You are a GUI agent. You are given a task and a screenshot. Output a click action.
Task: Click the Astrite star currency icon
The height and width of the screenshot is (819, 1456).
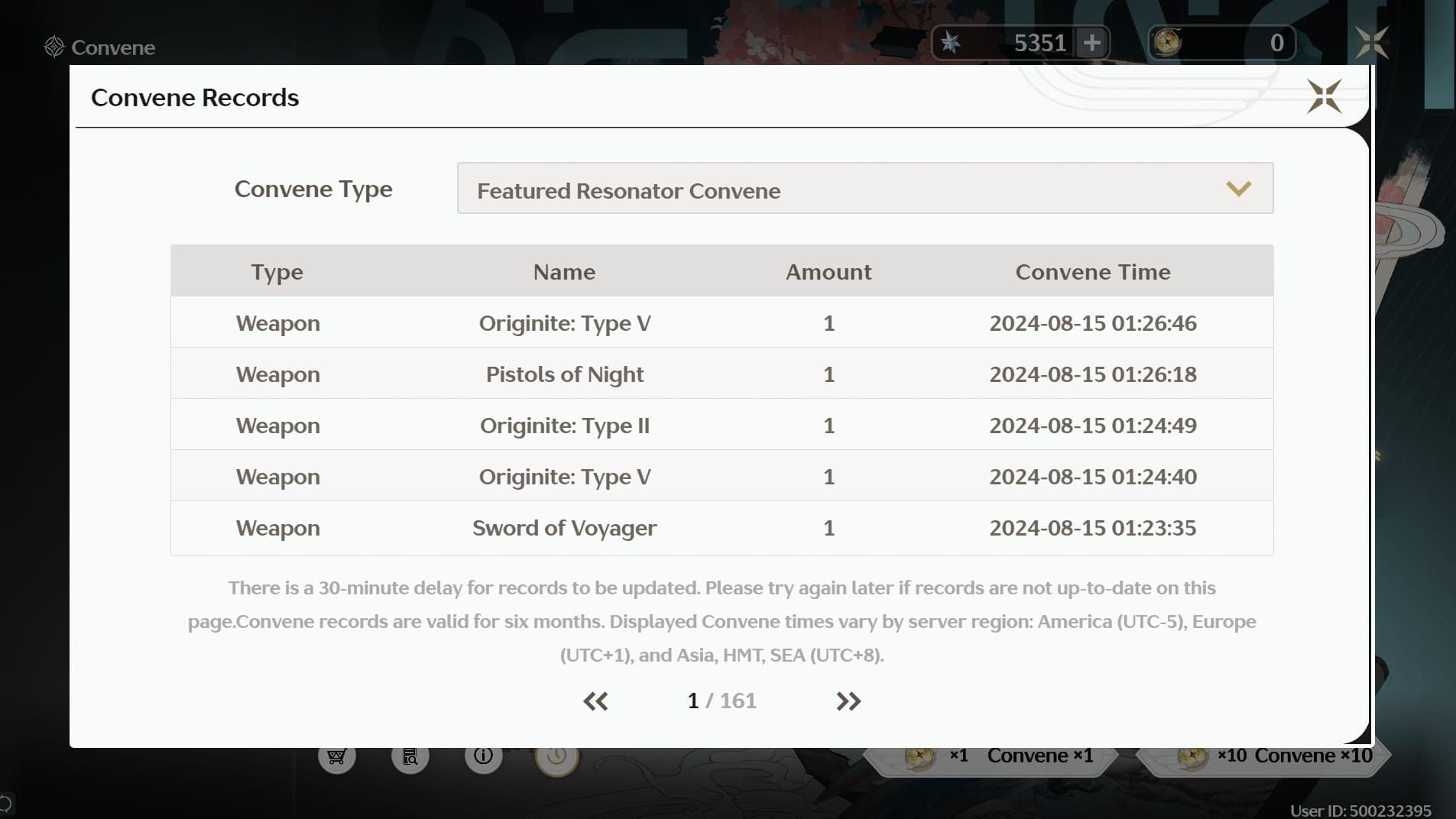[x=952, y=42]
